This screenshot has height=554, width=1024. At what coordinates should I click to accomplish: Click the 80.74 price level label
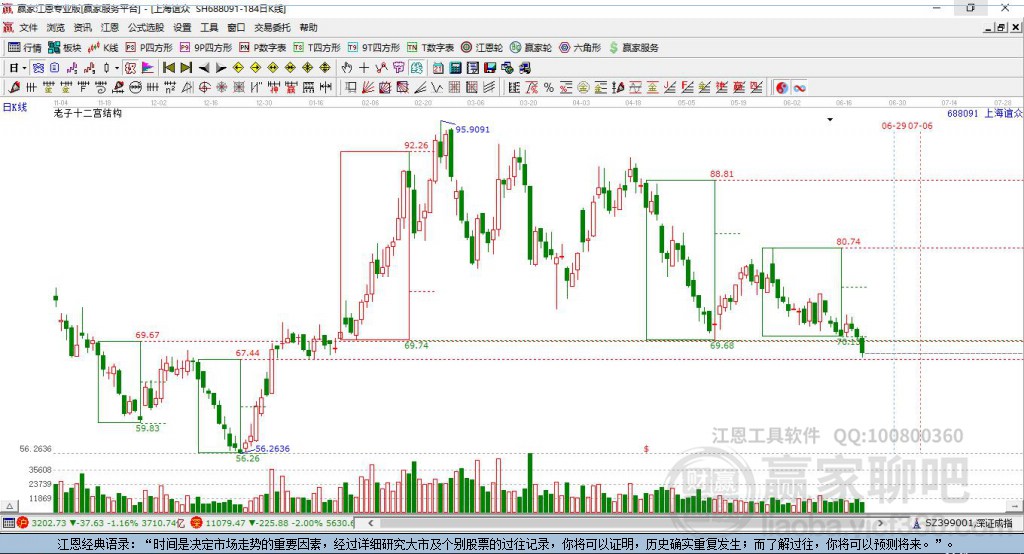[x=848, y=242]
